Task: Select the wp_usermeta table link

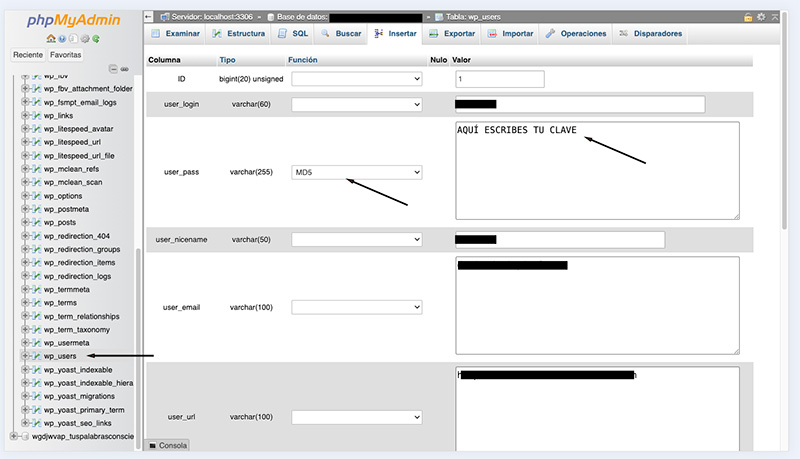Action: click(66, 343)
